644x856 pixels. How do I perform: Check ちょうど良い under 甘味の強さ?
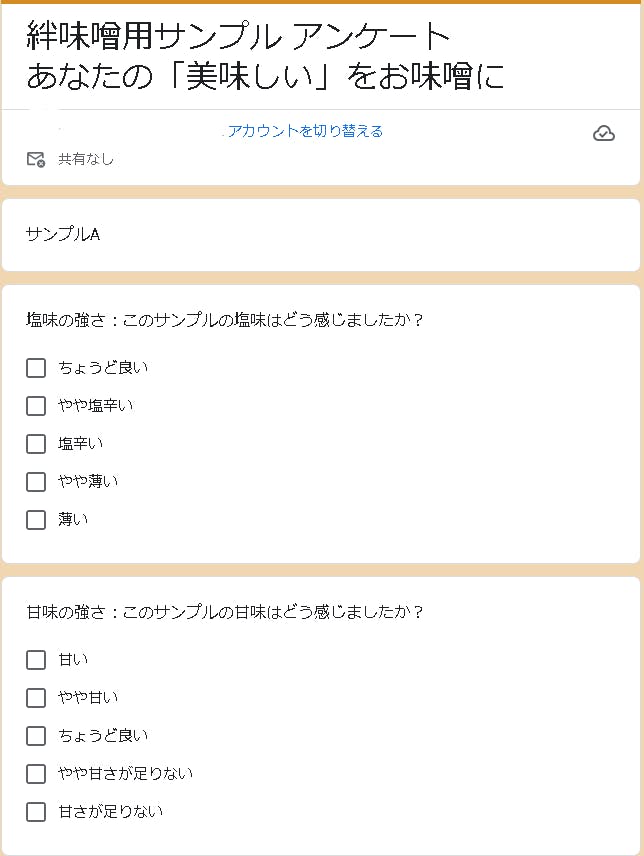pyautogui.click(x=36, y=736)
